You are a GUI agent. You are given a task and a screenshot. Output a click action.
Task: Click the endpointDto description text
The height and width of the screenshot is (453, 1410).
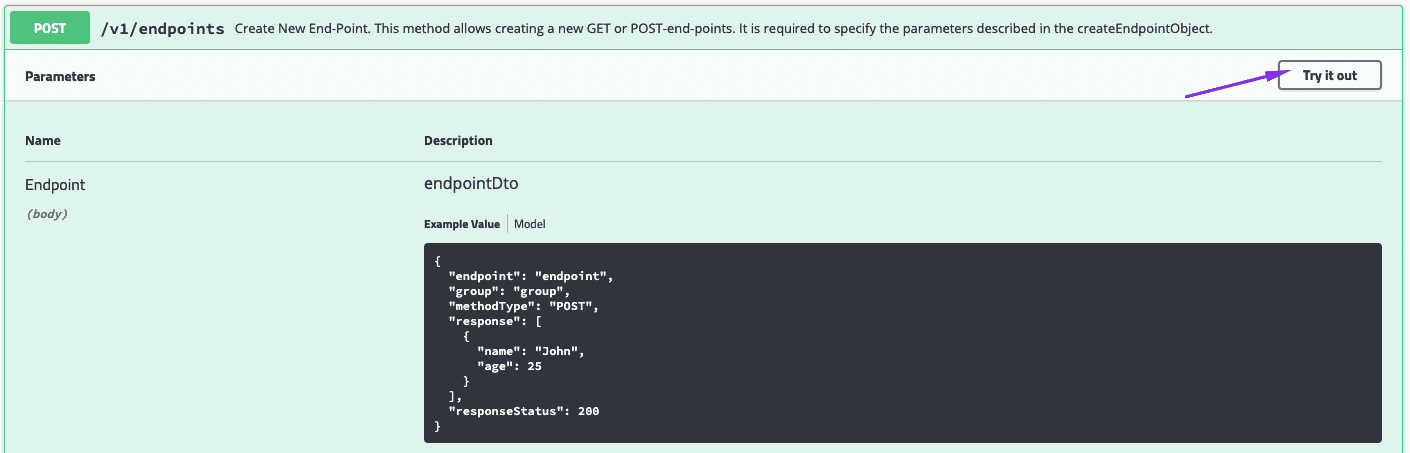[x=471, y=184]
